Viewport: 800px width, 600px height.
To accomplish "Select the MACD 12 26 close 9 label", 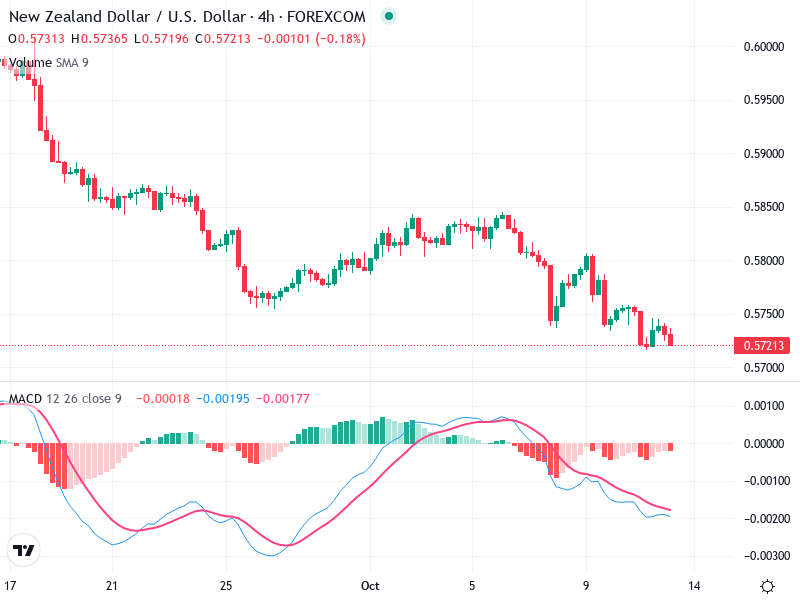I will click(65, 399).
